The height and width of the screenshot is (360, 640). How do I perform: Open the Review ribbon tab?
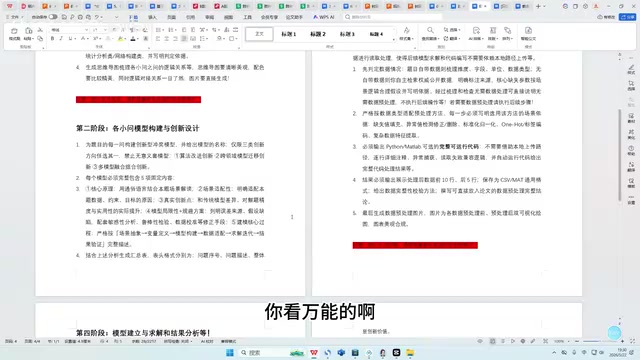209,17
